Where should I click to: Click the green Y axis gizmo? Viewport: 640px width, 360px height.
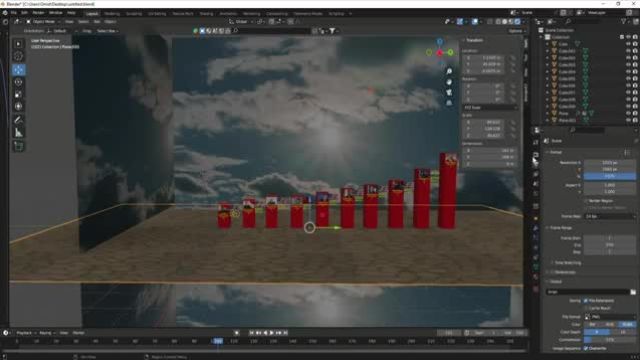[x=450, y=52]
